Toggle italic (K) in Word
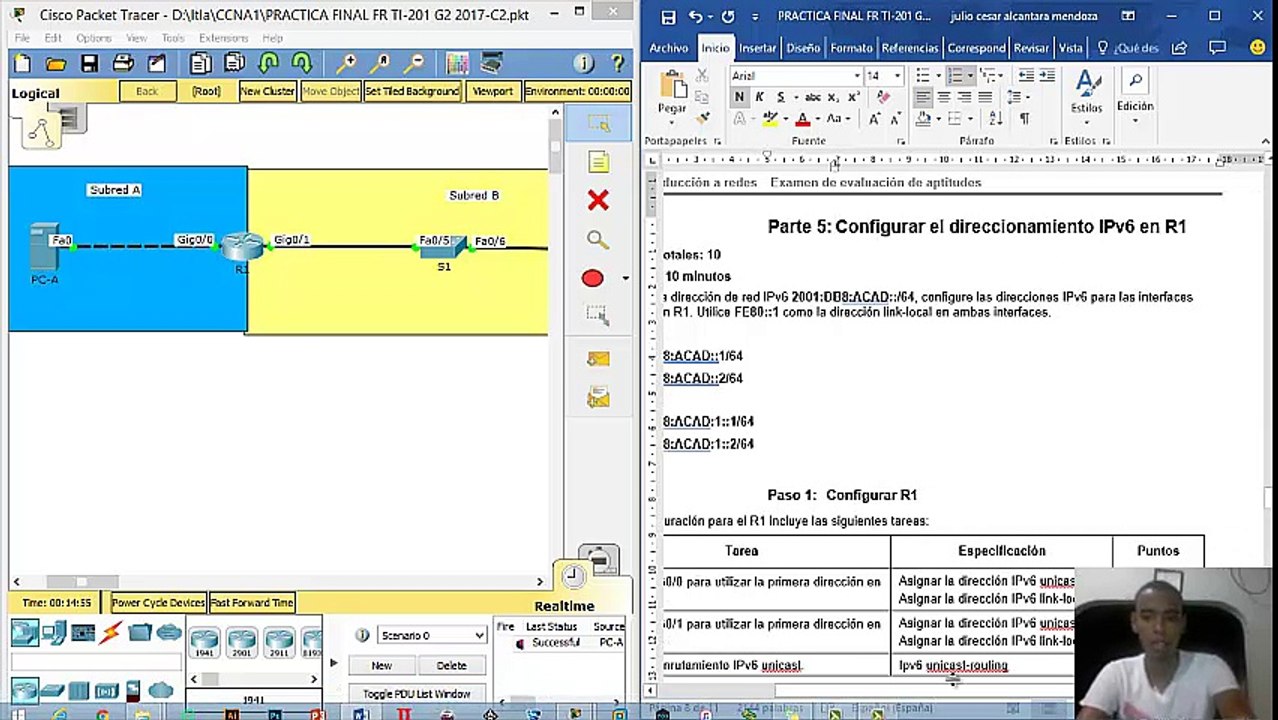 (760, 97)
